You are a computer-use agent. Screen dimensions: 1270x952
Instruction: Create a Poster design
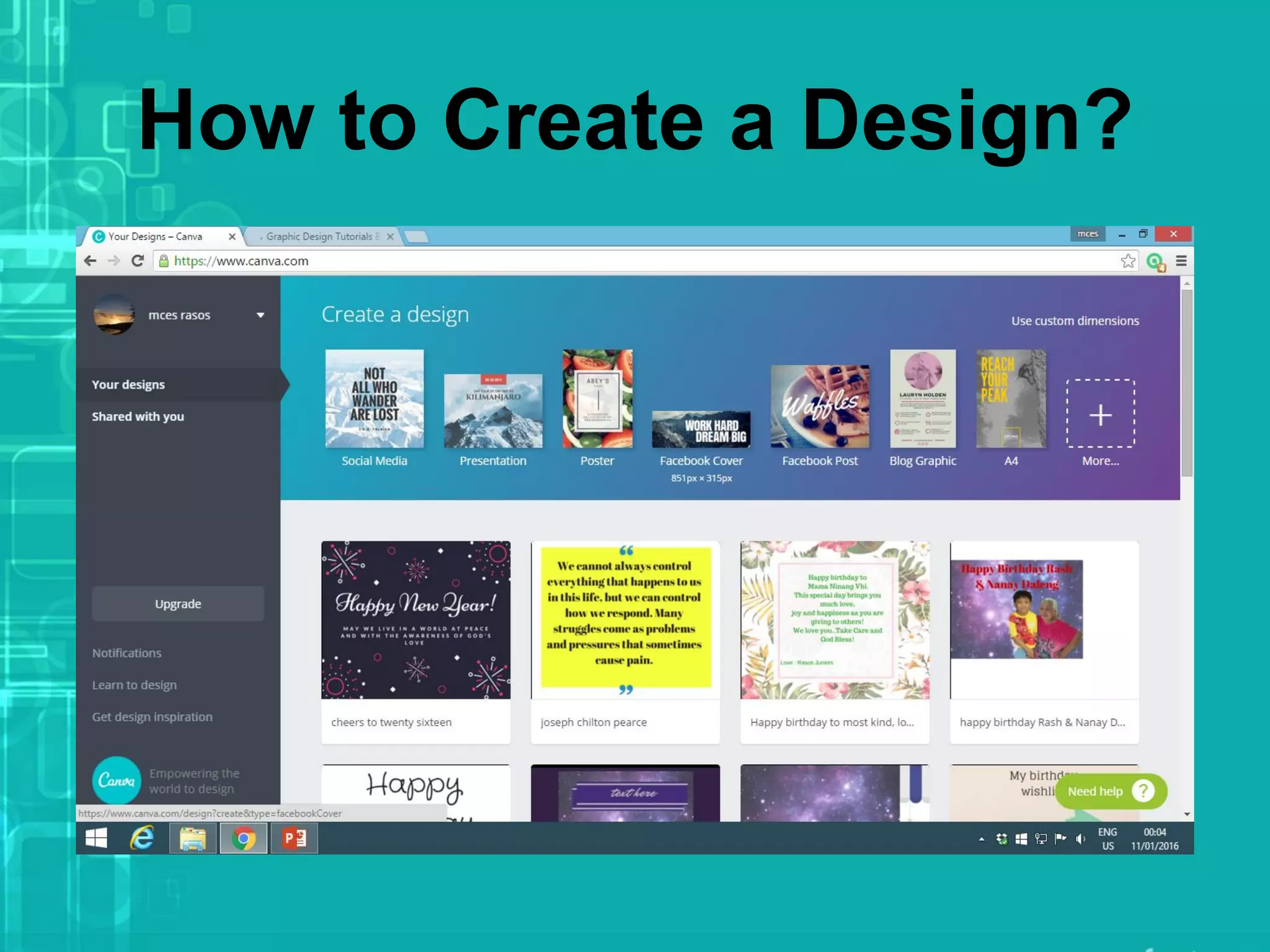point(597,399)
